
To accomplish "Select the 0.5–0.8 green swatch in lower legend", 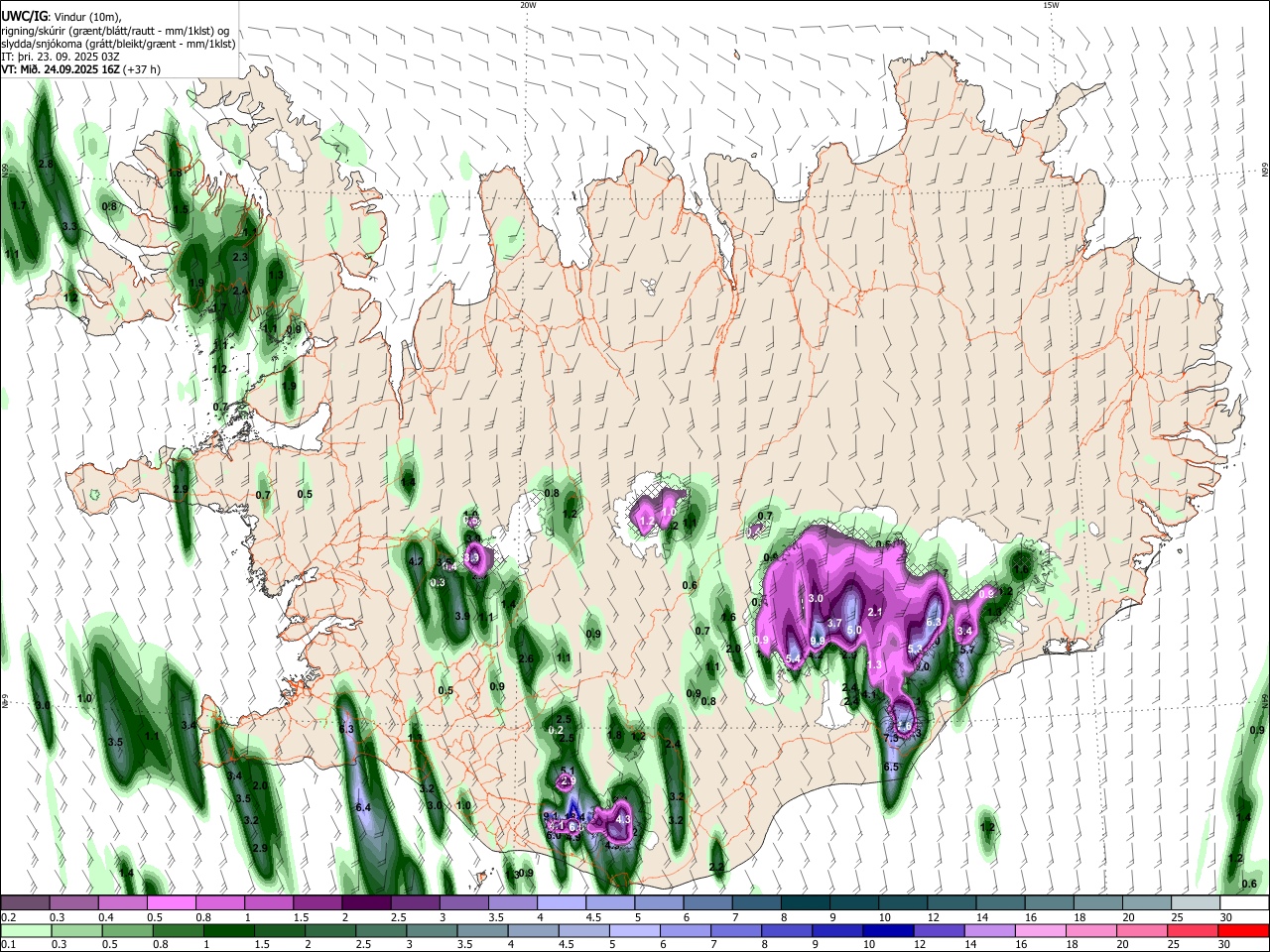I will point(128,930).
